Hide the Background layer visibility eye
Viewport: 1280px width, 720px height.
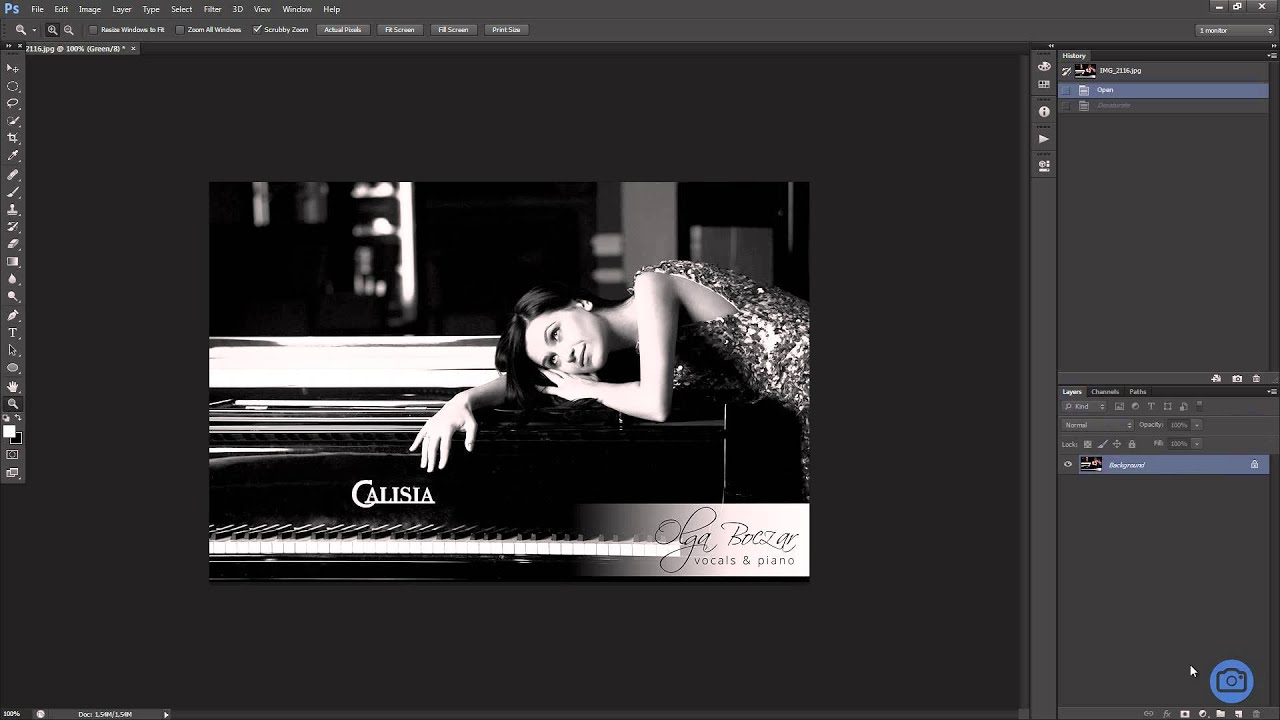pos(1068,464)
